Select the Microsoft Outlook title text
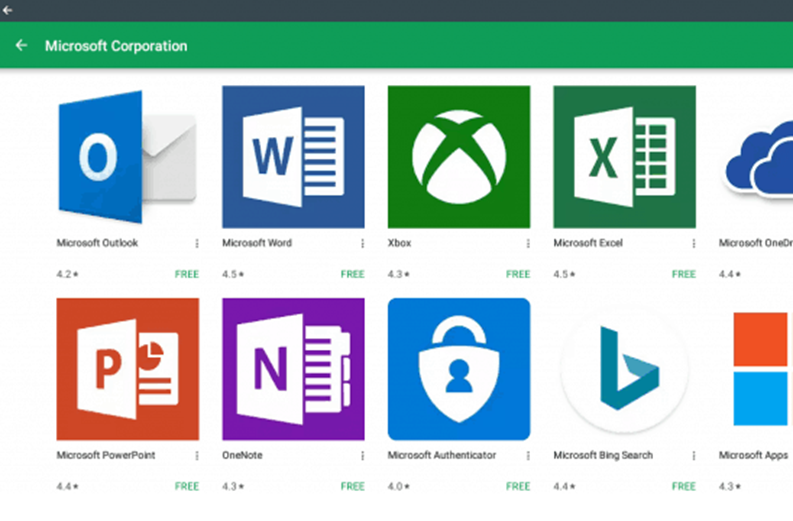Screen dimensions: 793x521 [97, 243]
